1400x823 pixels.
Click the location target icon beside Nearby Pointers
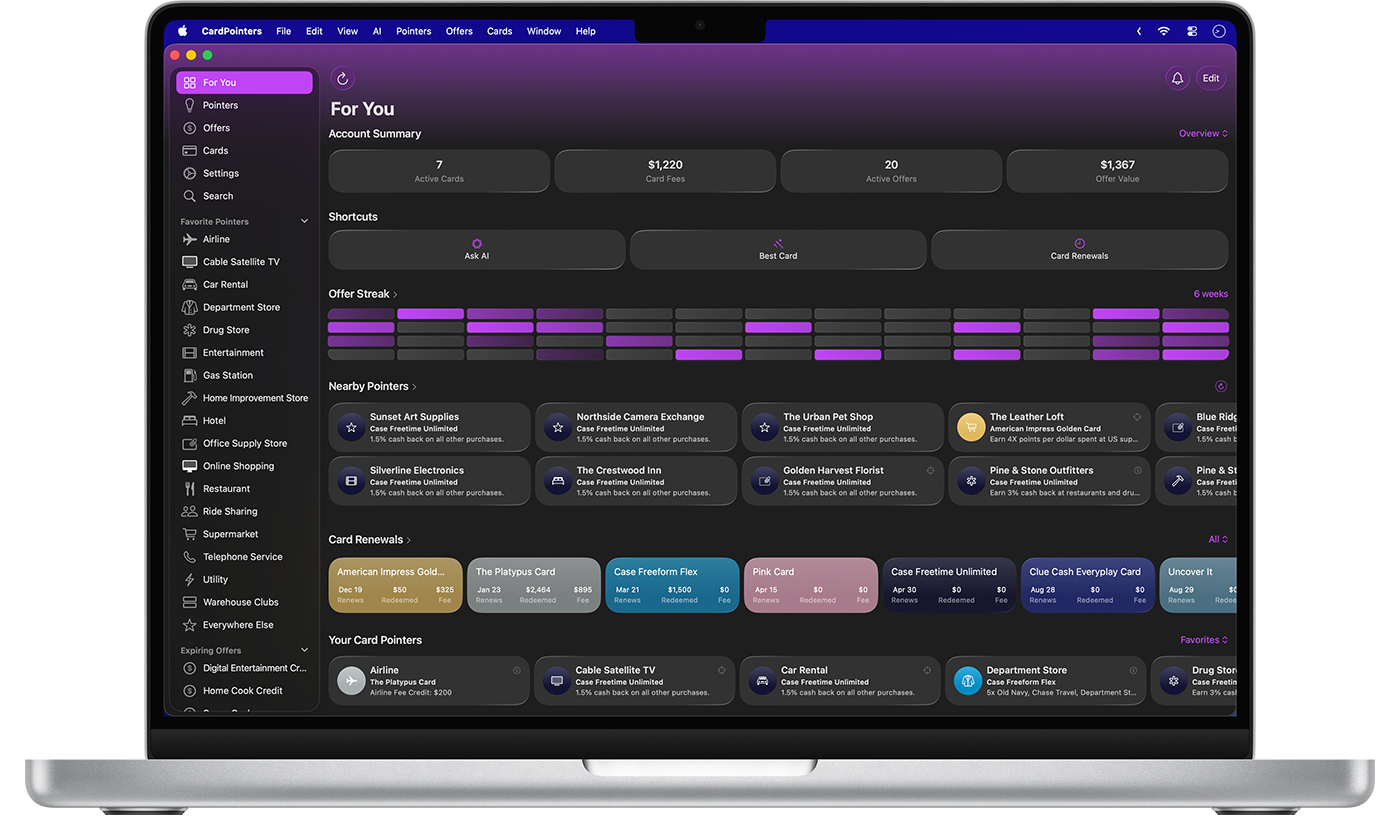1220,385
